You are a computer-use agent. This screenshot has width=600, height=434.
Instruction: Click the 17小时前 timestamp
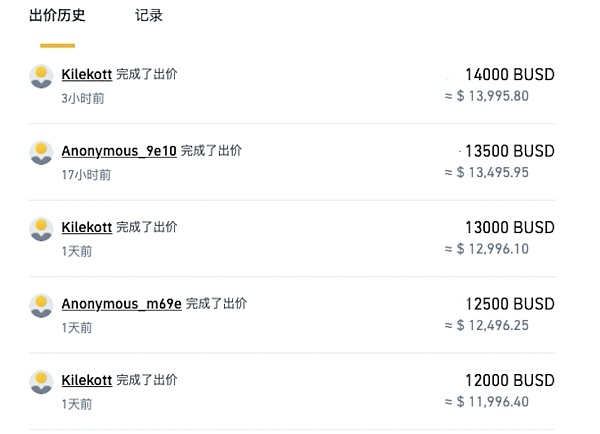pyautogui.click(x=86, y=175)
